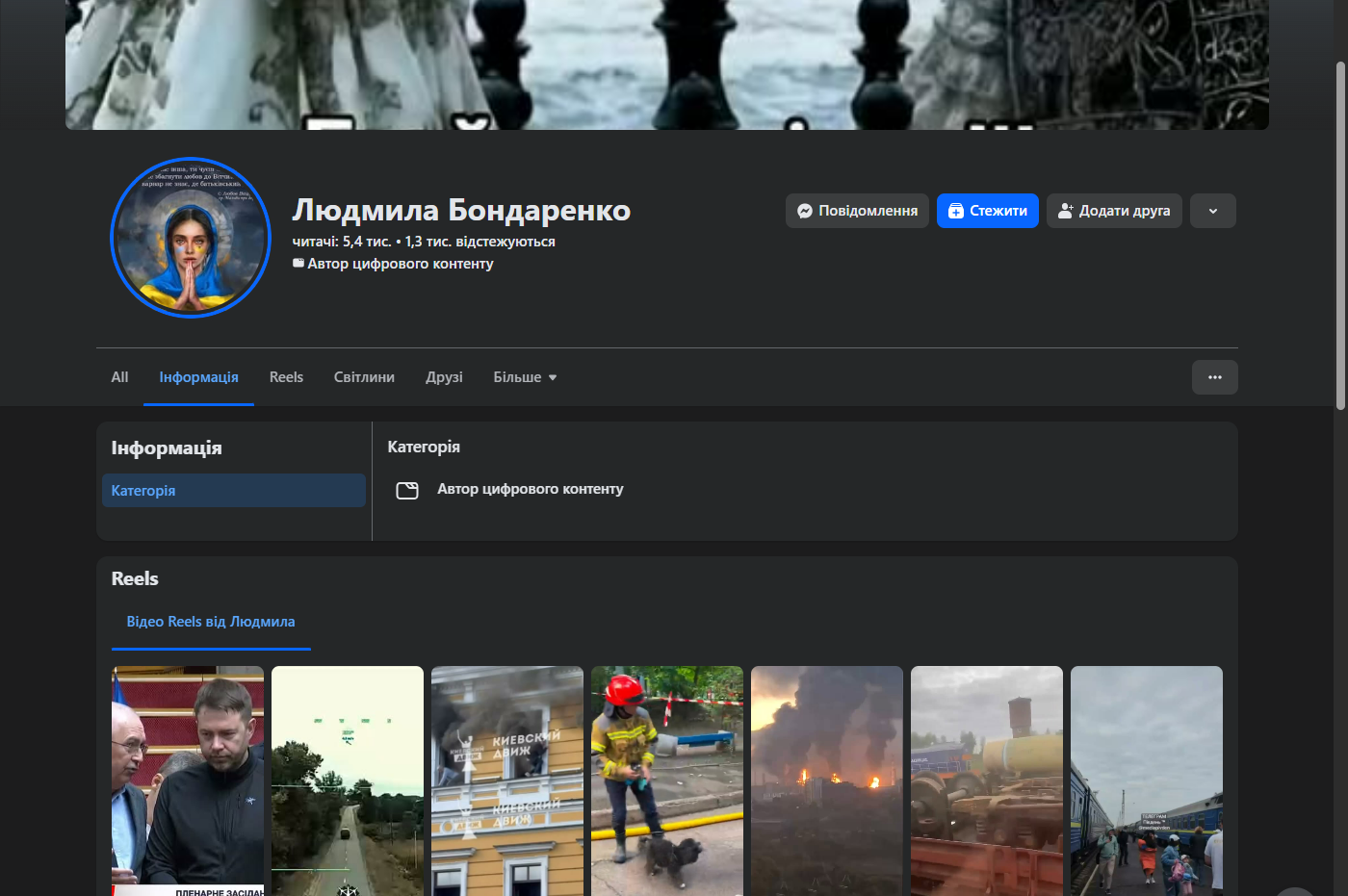
Task: Click the page's vertical scrollbar
Action: point(1340,236)
